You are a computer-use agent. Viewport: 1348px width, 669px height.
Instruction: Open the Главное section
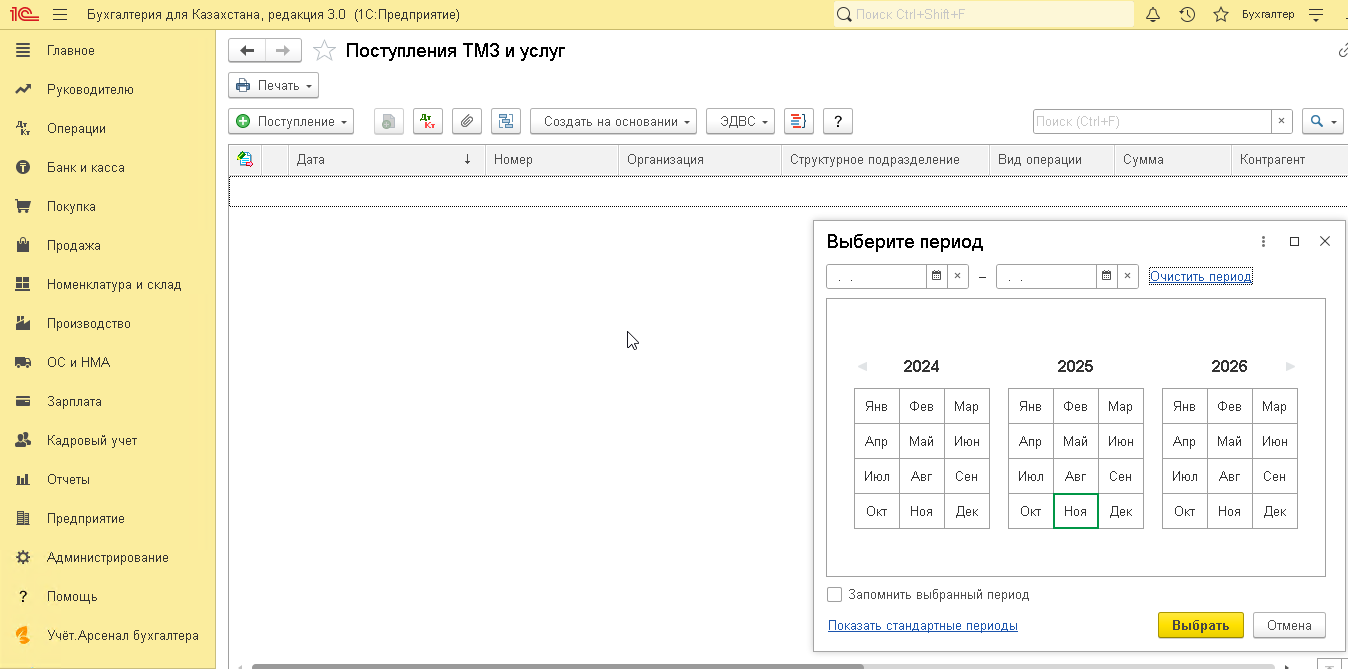[108, 51]
